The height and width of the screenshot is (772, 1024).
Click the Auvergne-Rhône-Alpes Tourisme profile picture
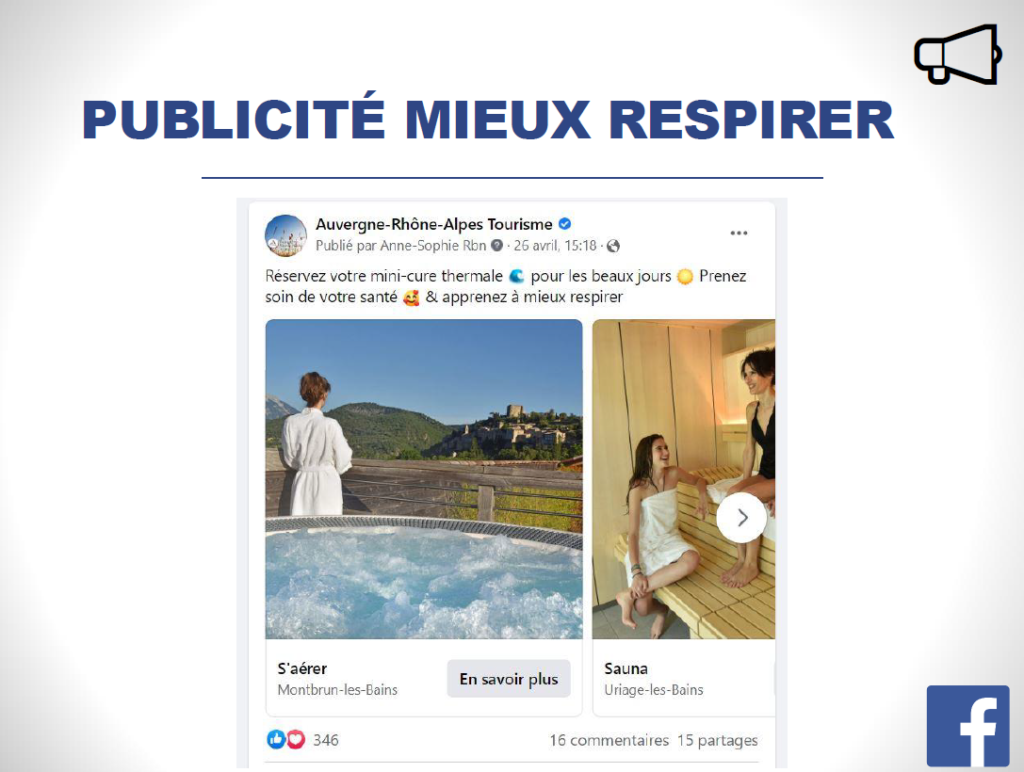click(285, 235)
